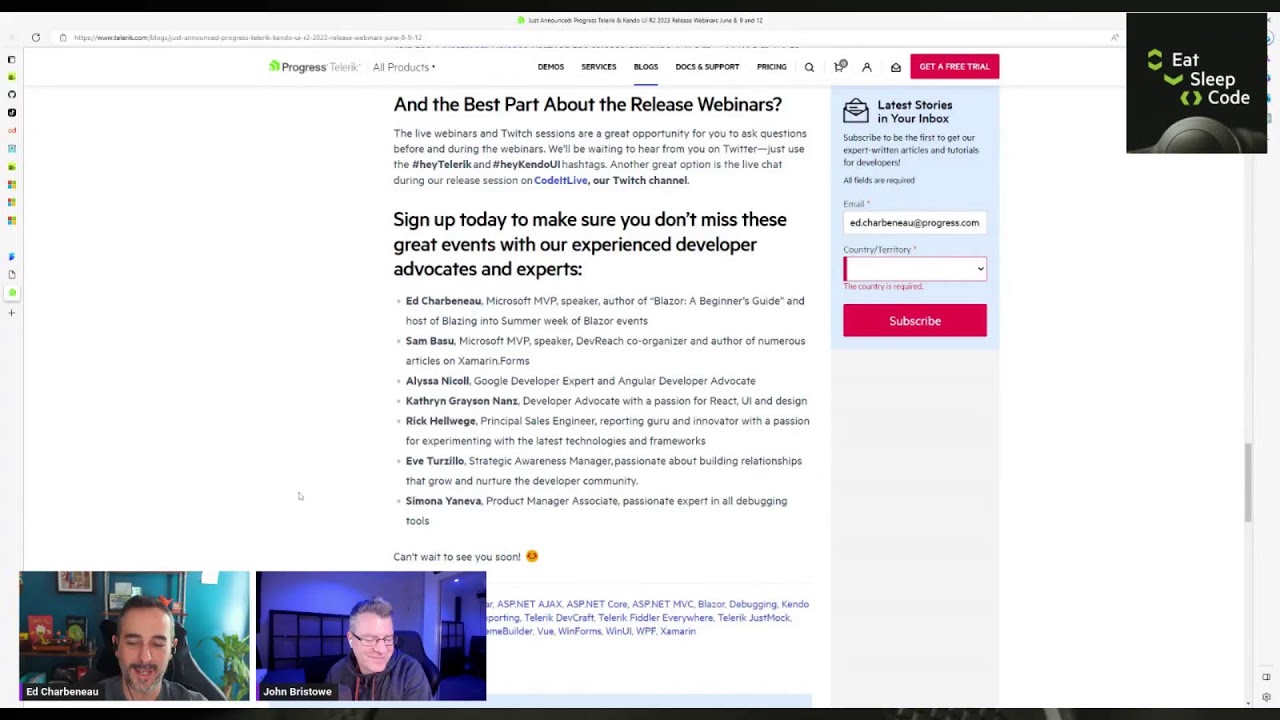The image size is (1280, 720).
Task: Open the account user icon
Action: pyautogui.click(x=867, y=67)
